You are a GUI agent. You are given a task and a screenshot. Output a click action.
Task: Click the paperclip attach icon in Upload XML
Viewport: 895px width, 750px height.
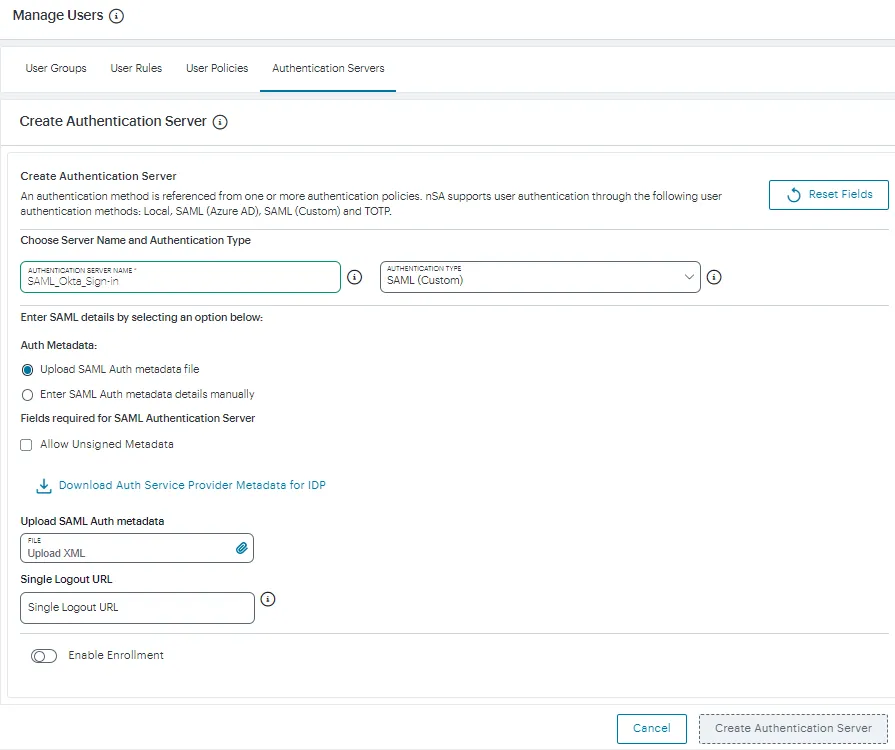tap(241, 549)
